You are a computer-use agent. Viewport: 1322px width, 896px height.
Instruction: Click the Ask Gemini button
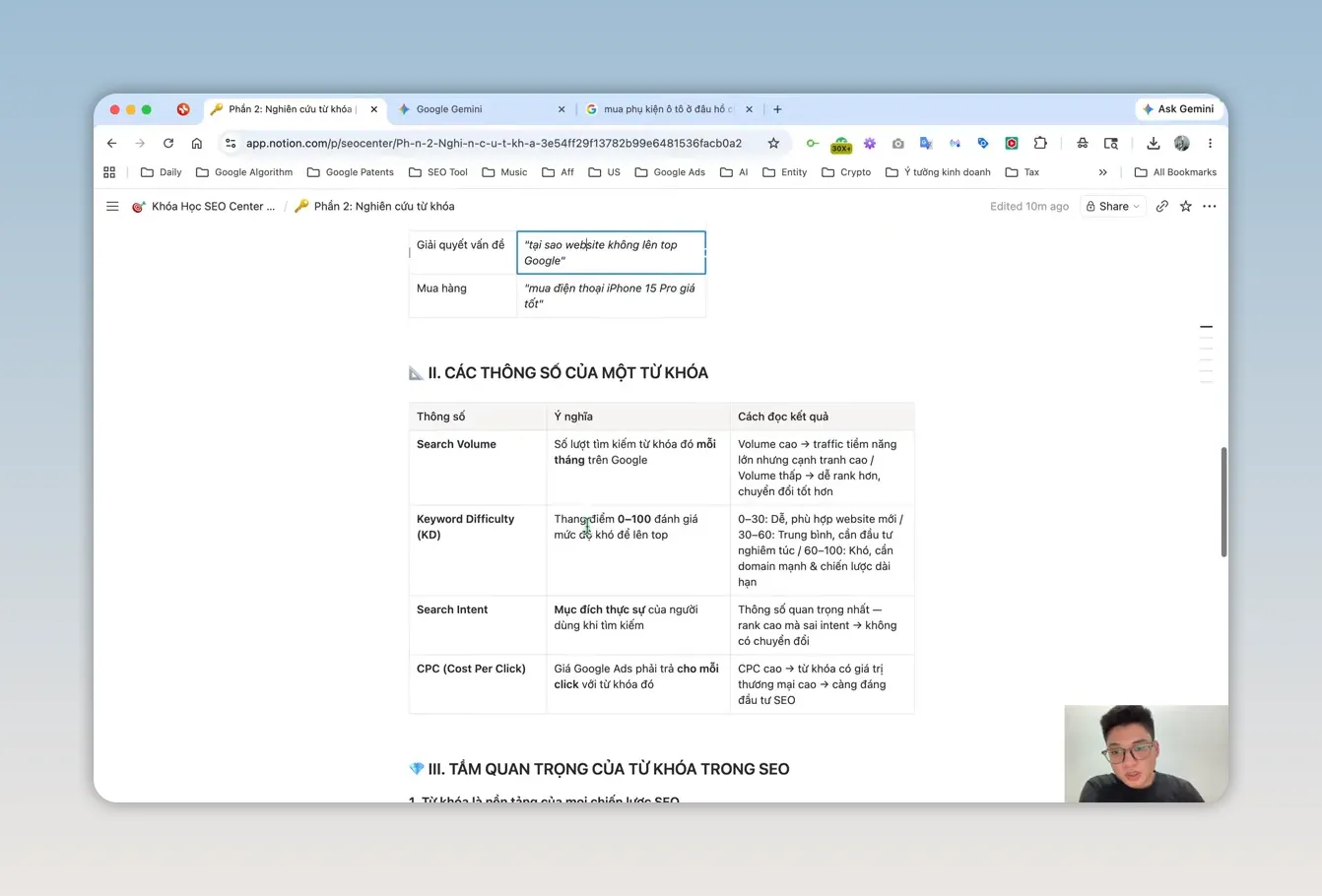pyautogui.click(x=1178, y=109)
